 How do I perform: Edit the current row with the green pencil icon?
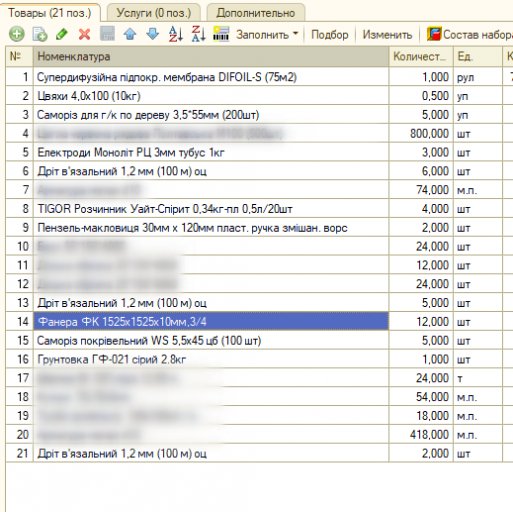coord(62,34)
